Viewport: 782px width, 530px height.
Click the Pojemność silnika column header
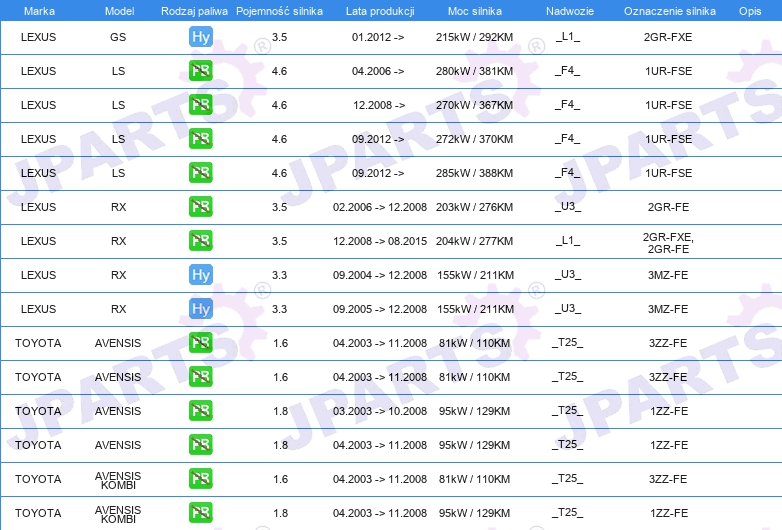[279, 11]
